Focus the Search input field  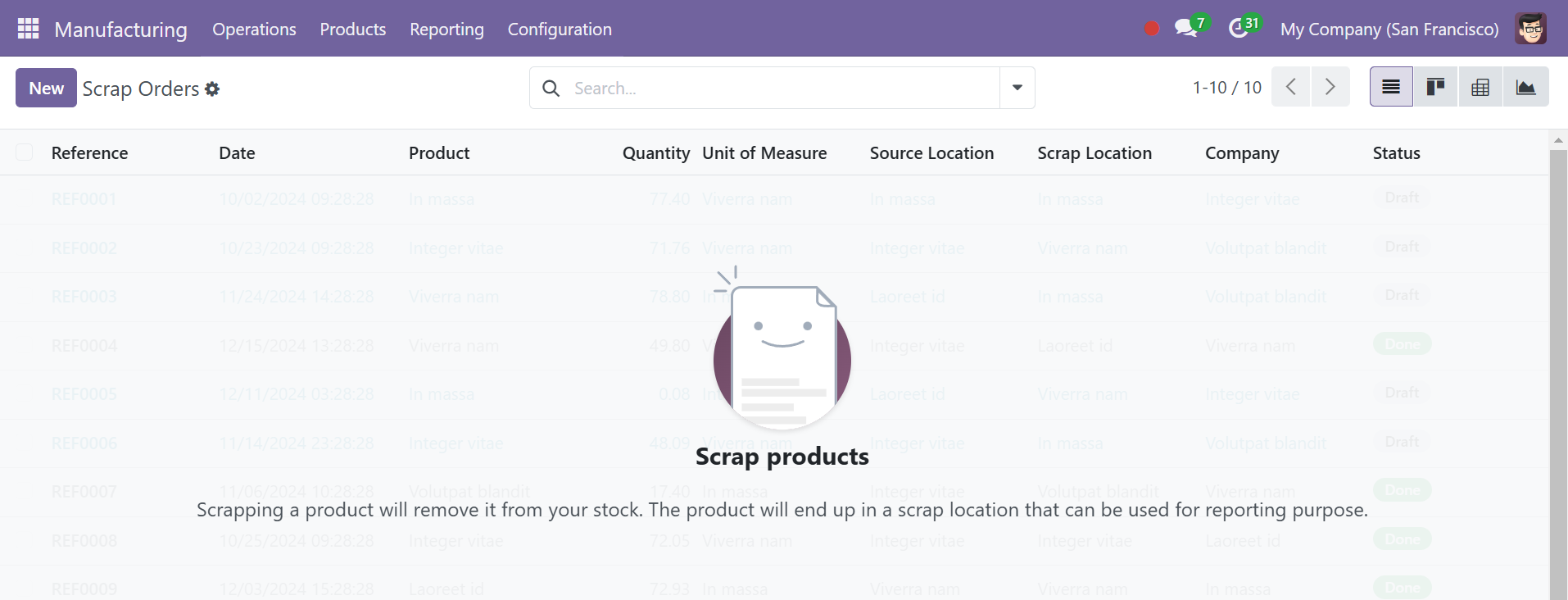tap(782, 88)
